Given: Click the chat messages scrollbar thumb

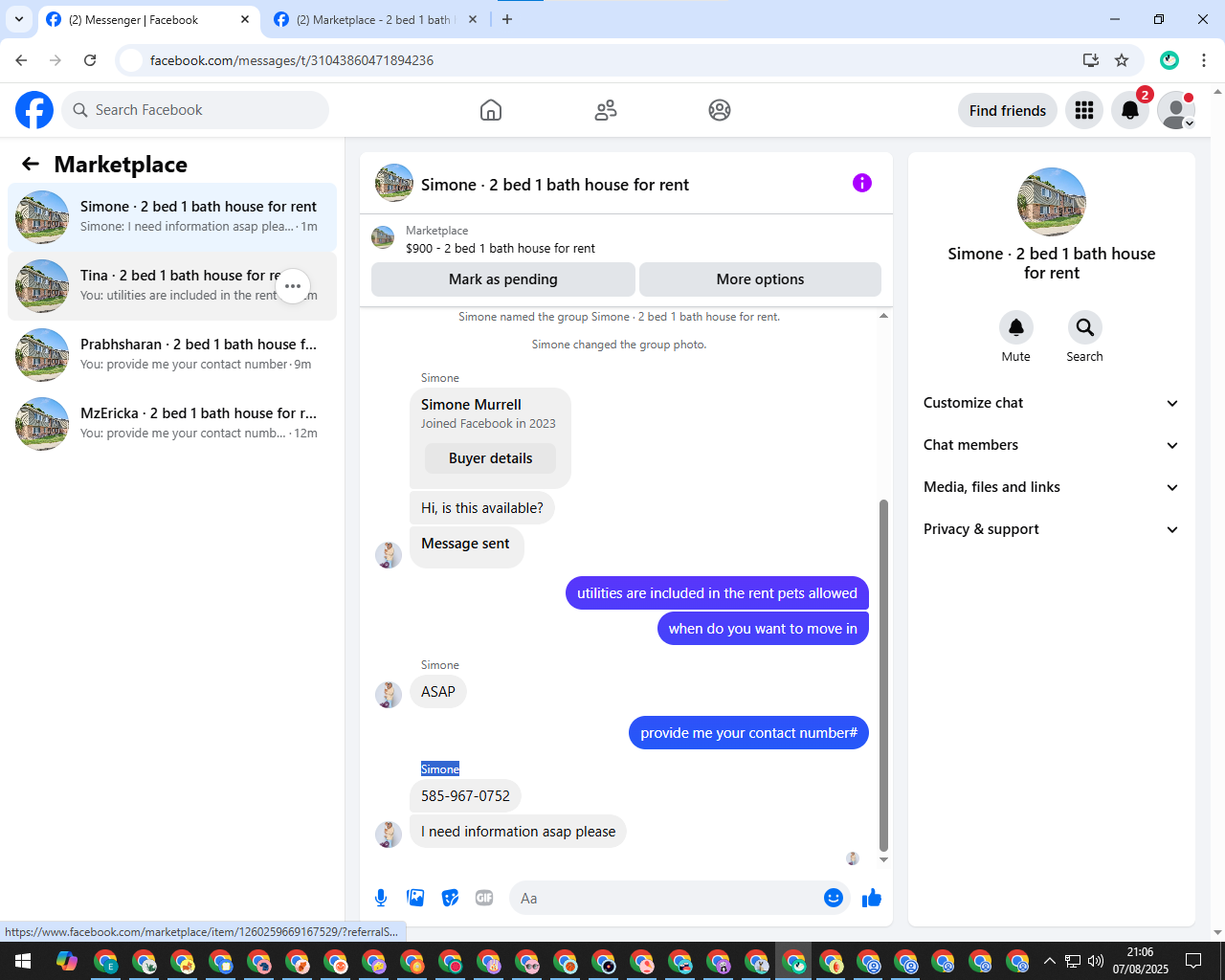Looking at the screenshot, I should click(883, 675).
